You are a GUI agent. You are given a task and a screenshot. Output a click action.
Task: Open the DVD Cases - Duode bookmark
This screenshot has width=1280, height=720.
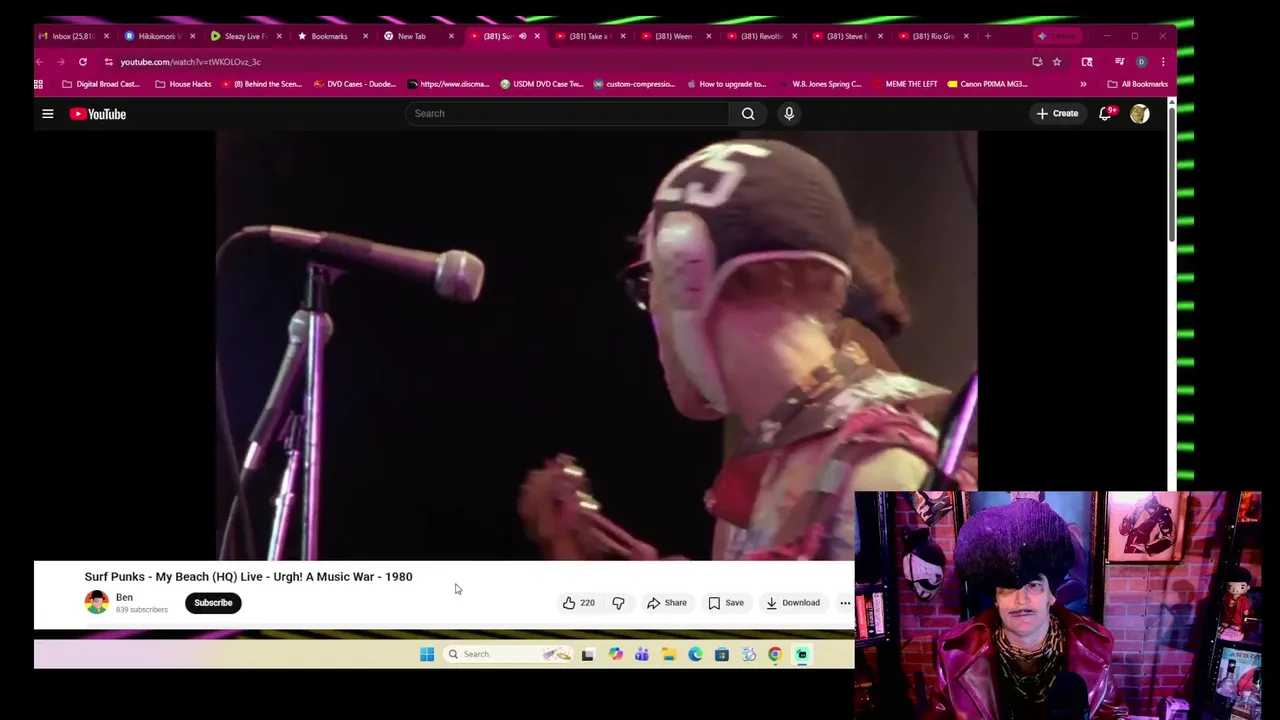(x=355, y=84)
